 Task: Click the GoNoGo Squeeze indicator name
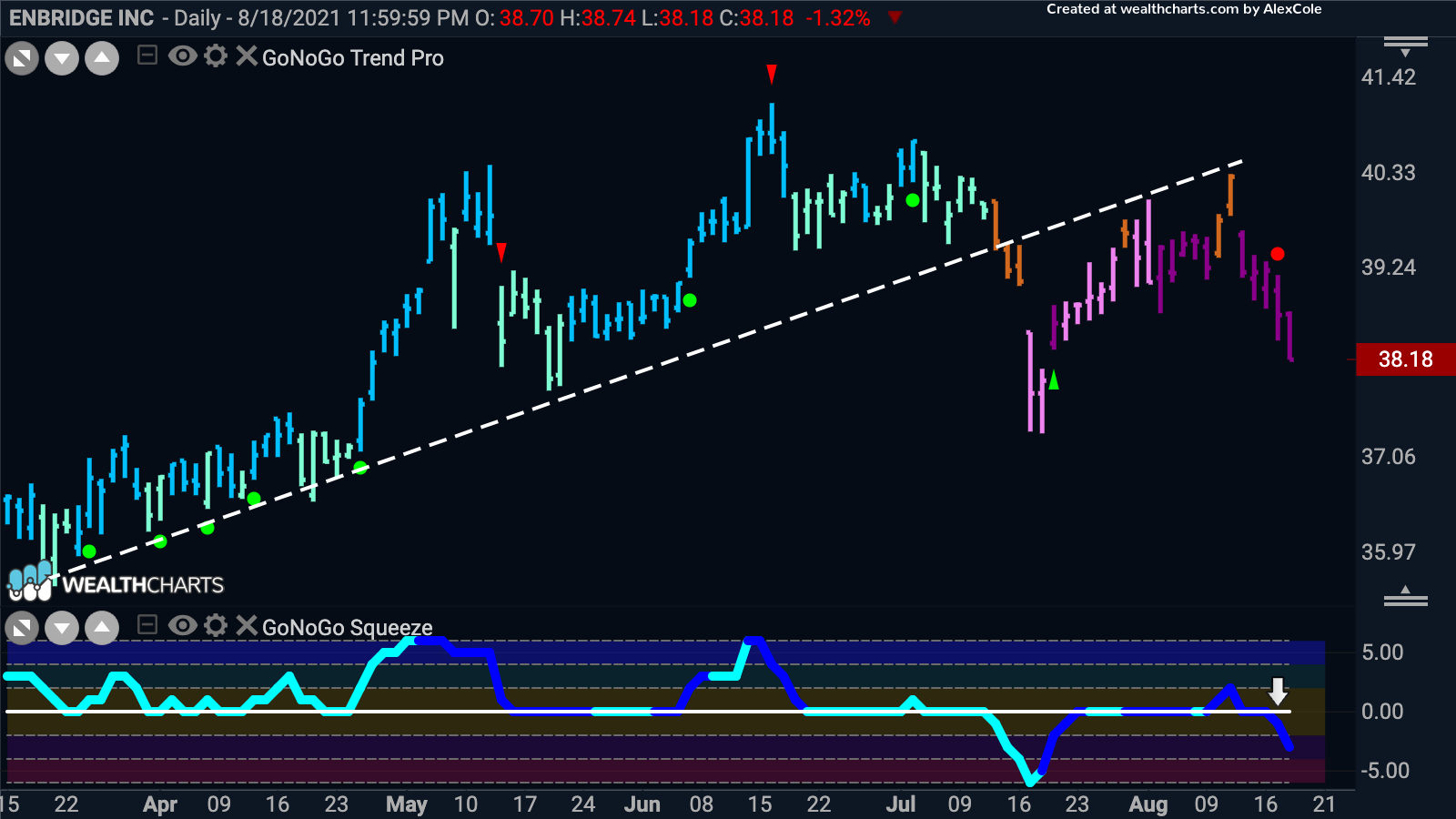click(x=348, y=628)
